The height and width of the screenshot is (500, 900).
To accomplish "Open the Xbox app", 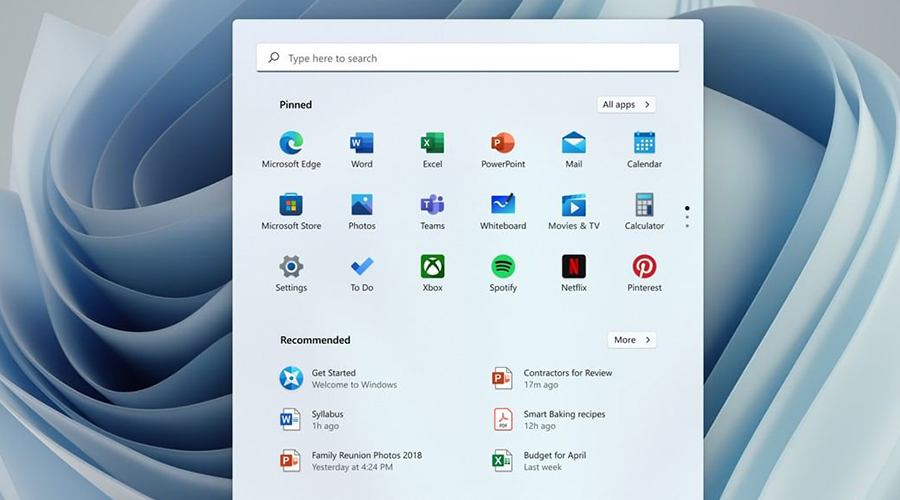I will pyautogui.click(x=432, y=267).
